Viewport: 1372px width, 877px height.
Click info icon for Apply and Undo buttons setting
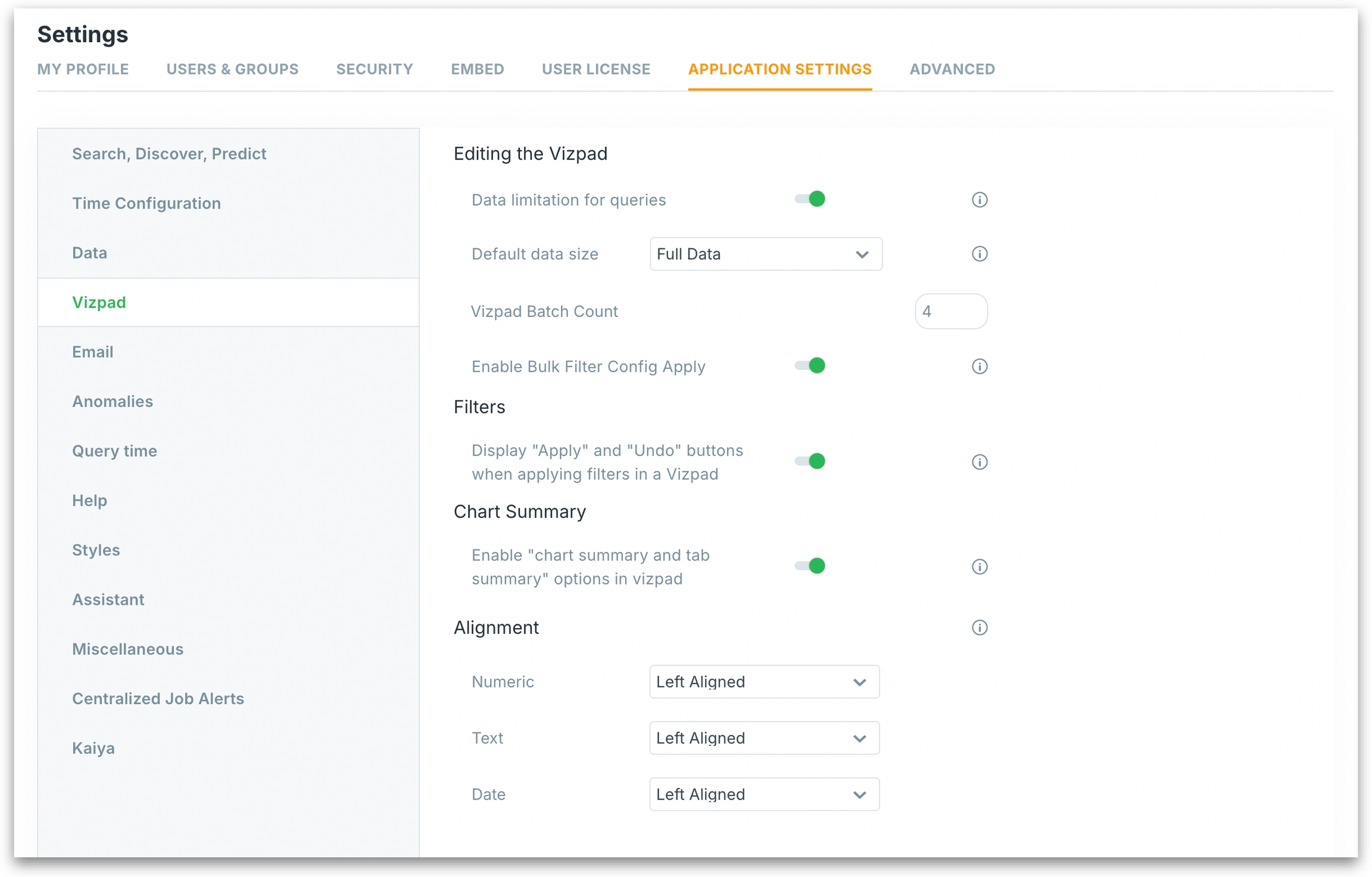979,462
